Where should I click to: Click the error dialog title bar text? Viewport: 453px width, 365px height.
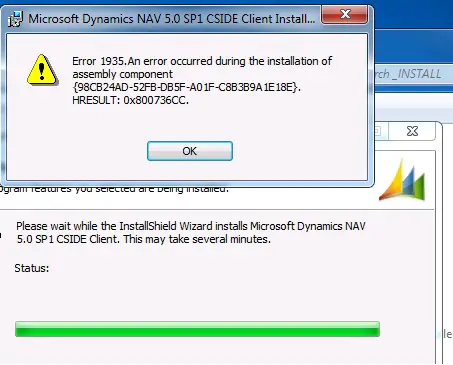tap(171, 19)
